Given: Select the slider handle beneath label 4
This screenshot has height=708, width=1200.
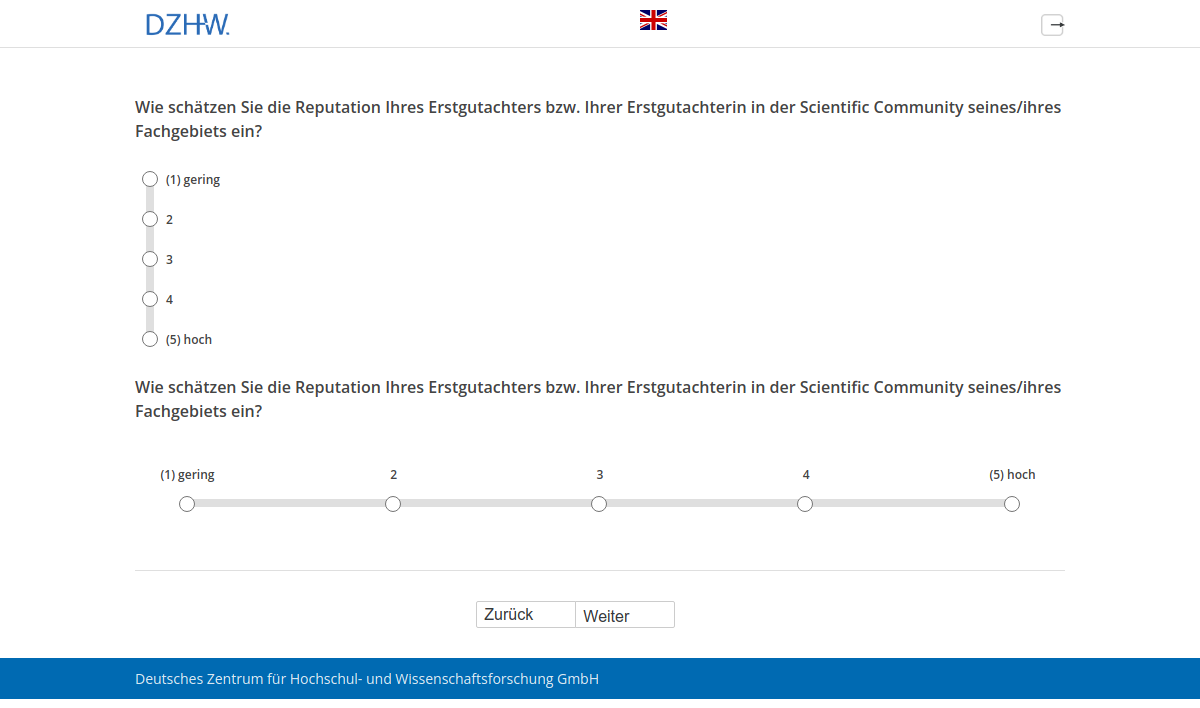Looking at the screenshot, I should (x=805, y=504).
